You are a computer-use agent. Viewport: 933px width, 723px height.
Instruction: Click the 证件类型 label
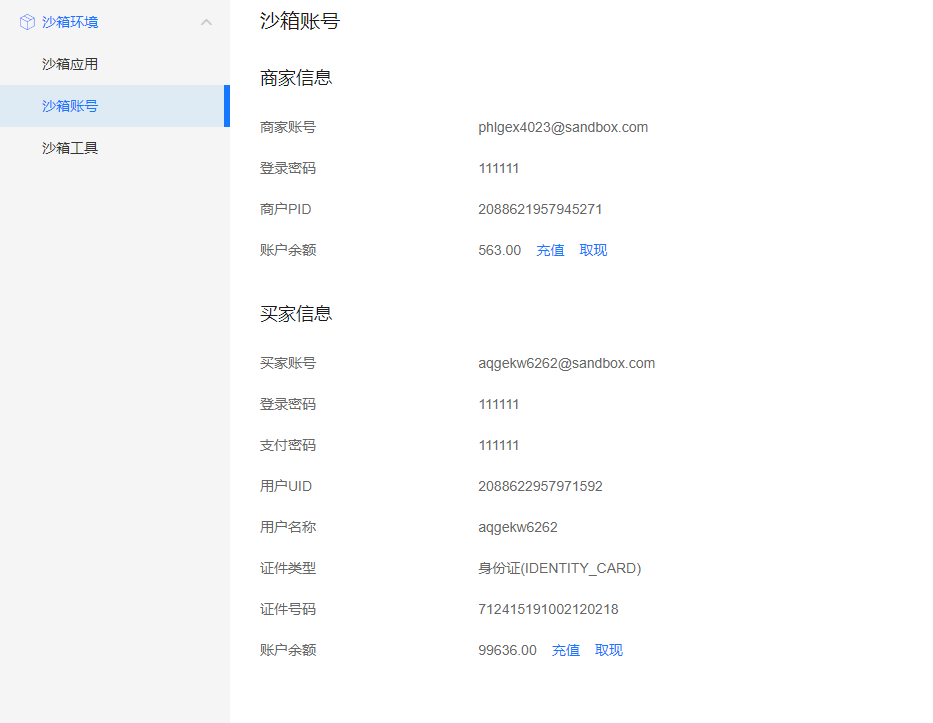click(288, 568)
